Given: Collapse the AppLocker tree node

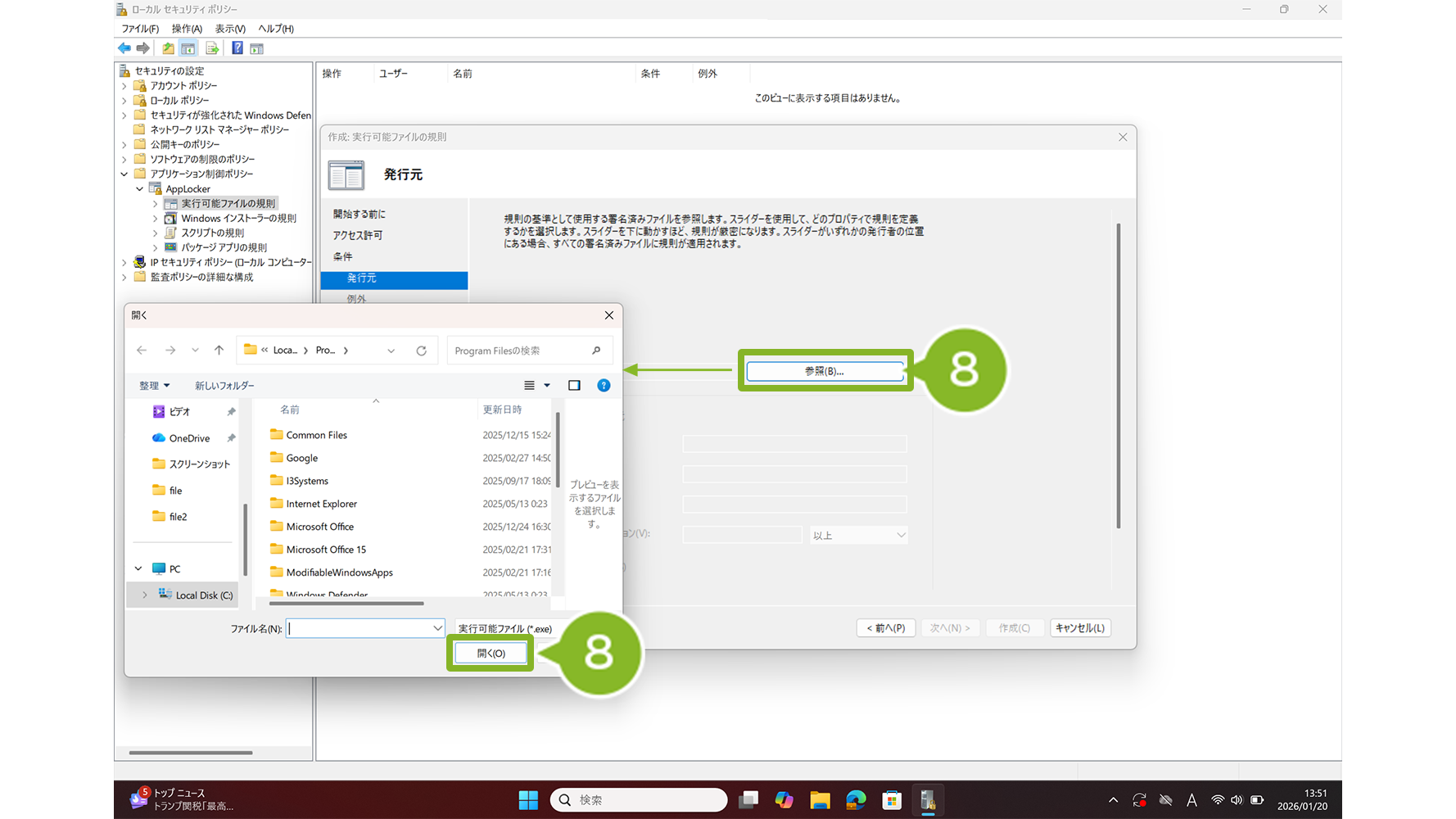Looking at the screenshot, I should coord(140,189).
